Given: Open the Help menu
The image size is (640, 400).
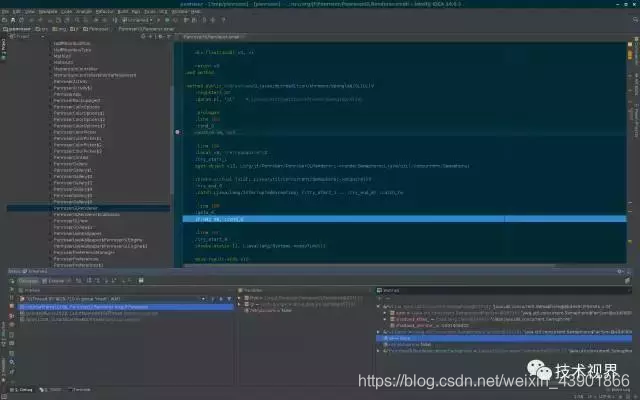Looking at the screenshot, I should 196,12.
